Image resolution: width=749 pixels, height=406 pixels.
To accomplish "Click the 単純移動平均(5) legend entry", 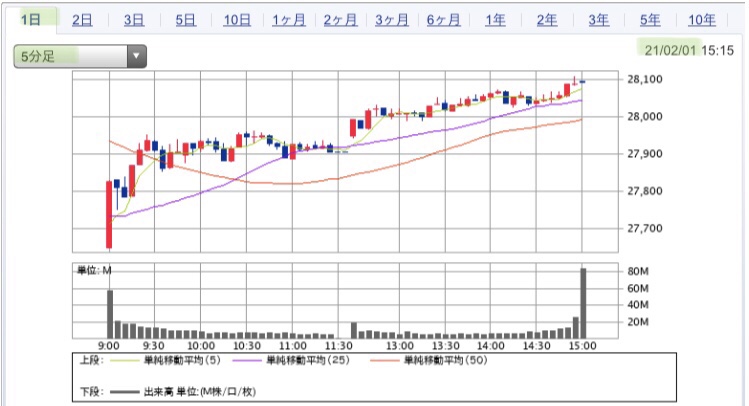I will click(182, 360).
